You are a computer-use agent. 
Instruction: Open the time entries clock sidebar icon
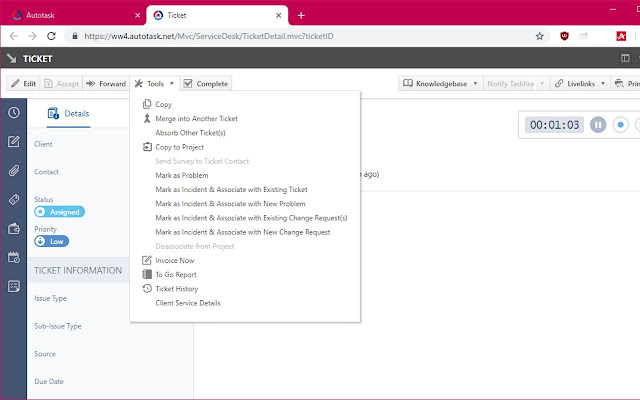(14, 113)
